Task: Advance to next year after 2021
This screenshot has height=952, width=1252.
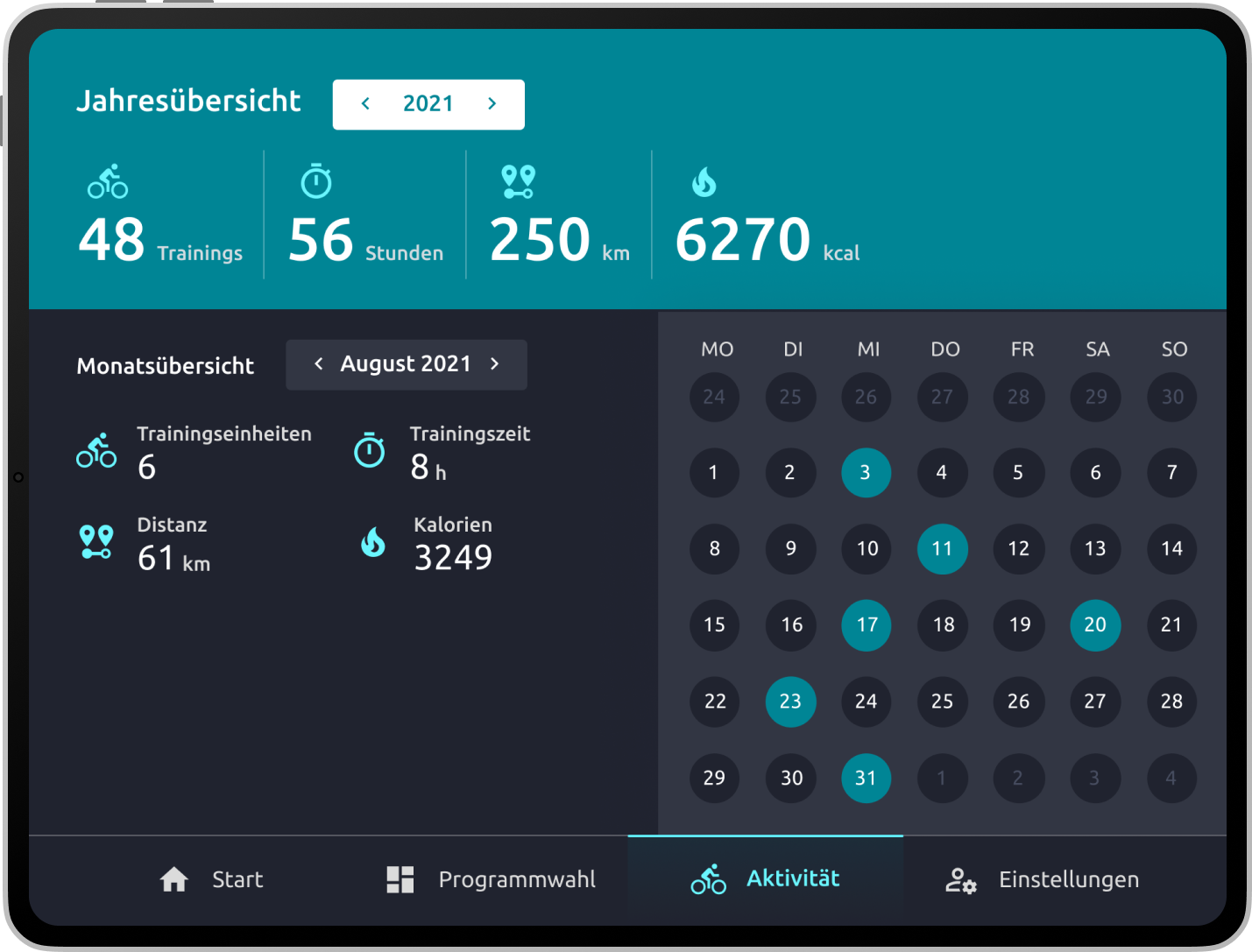Action: tap(492, 103)
